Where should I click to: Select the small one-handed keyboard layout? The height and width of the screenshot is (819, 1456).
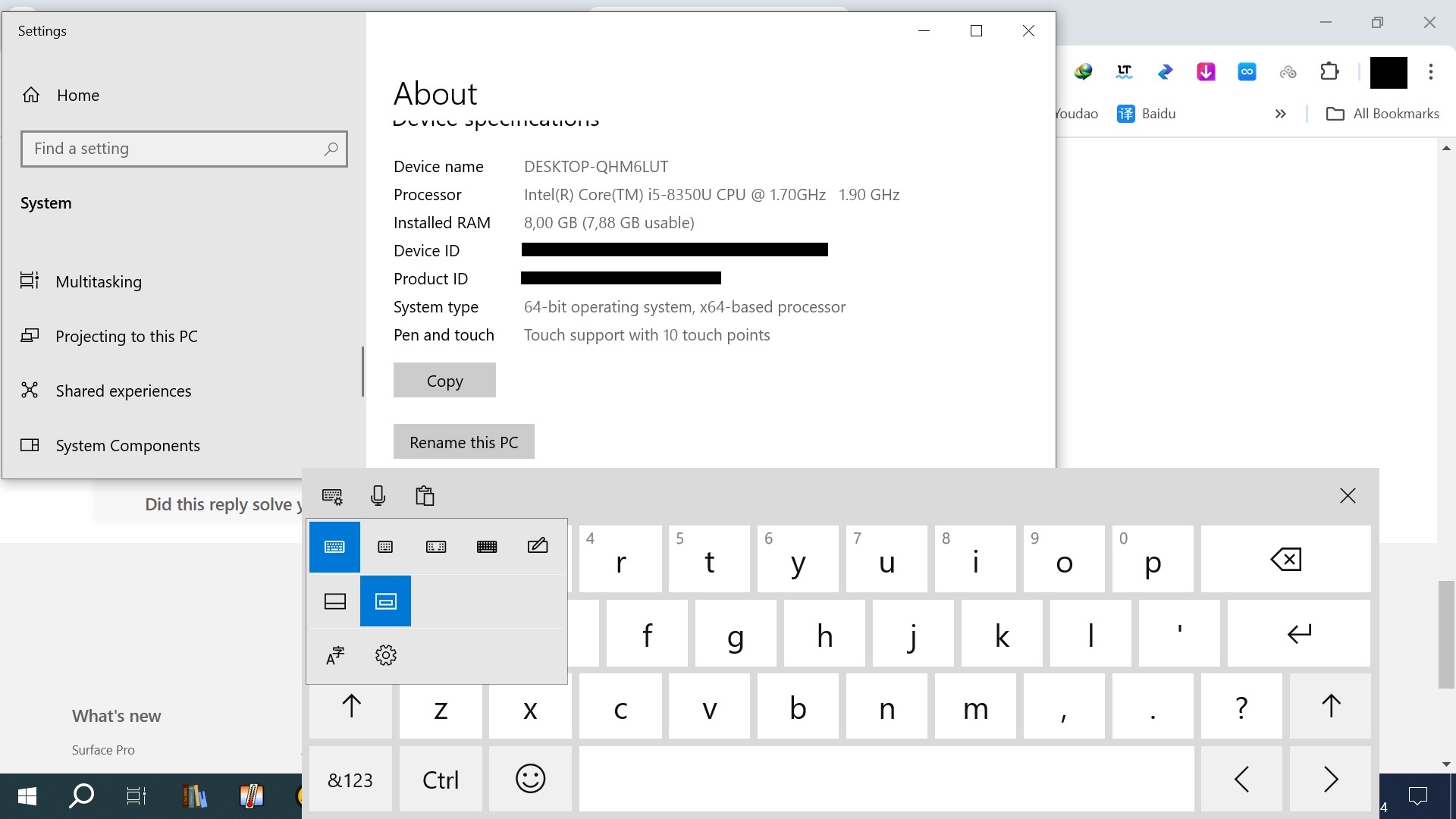click(x=385, y=546)
